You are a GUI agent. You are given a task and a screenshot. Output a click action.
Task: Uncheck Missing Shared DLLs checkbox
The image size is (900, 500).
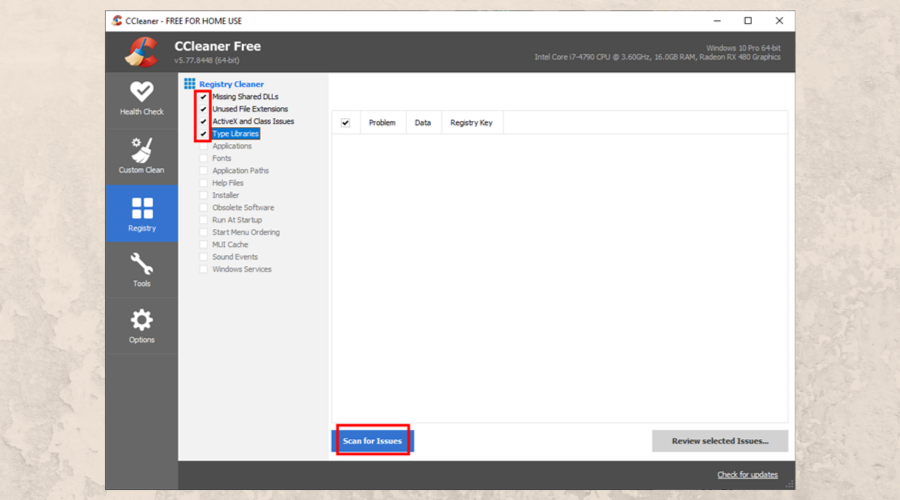(204, 97)
